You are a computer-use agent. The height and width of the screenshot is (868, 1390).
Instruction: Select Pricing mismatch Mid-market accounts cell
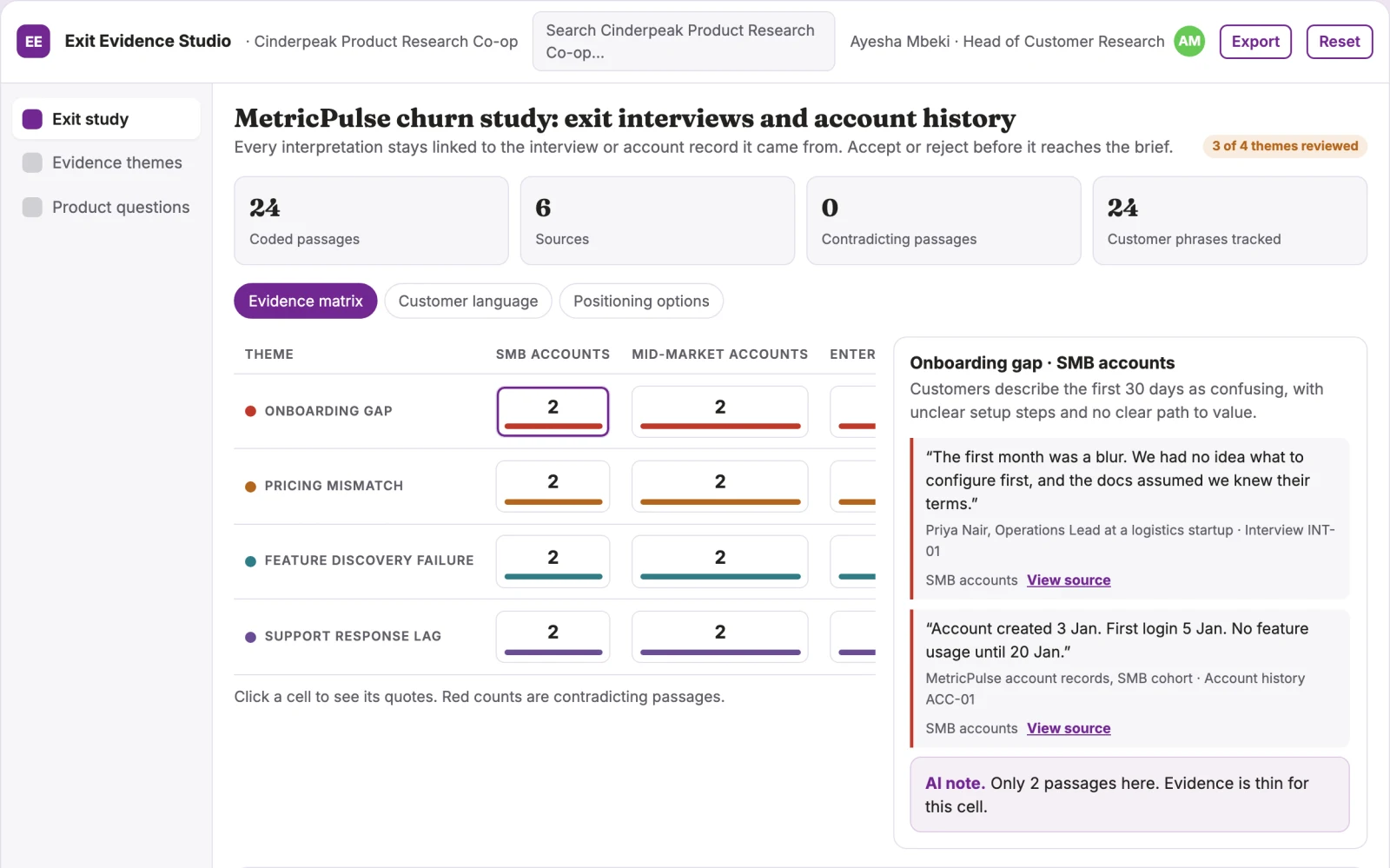coord(719,486)
